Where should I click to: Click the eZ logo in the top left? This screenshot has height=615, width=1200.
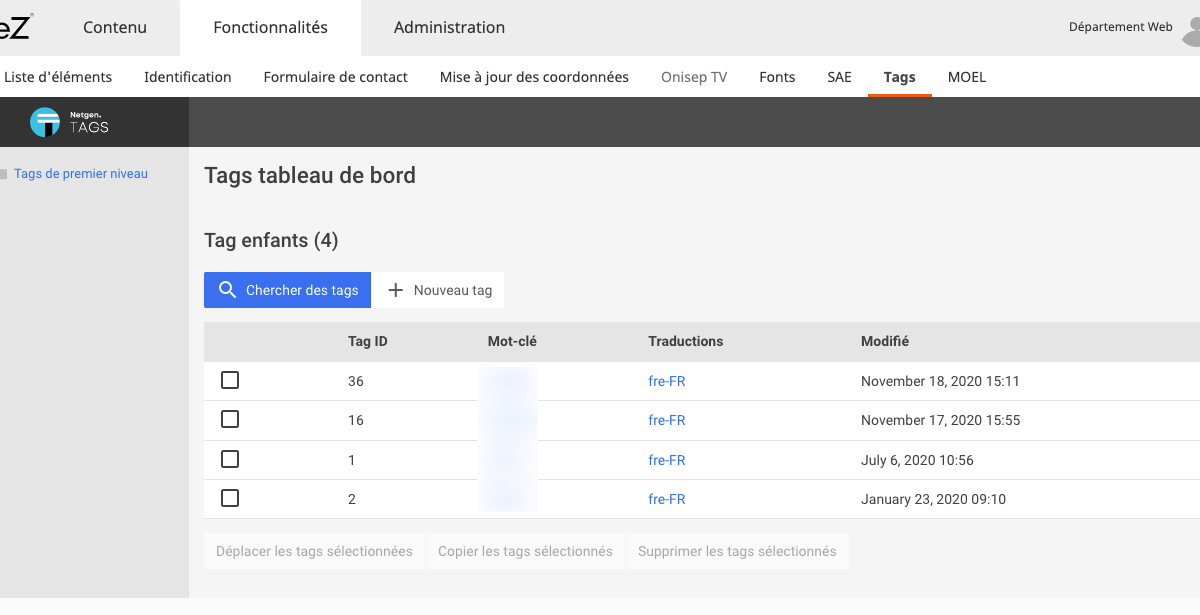(x=14, y=27)
